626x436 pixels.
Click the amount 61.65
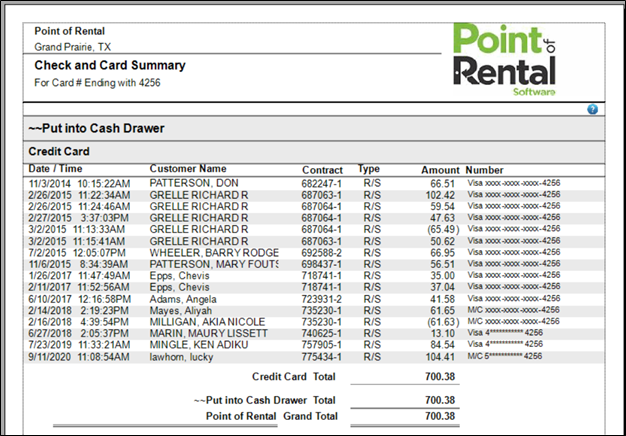coord(442,311)
